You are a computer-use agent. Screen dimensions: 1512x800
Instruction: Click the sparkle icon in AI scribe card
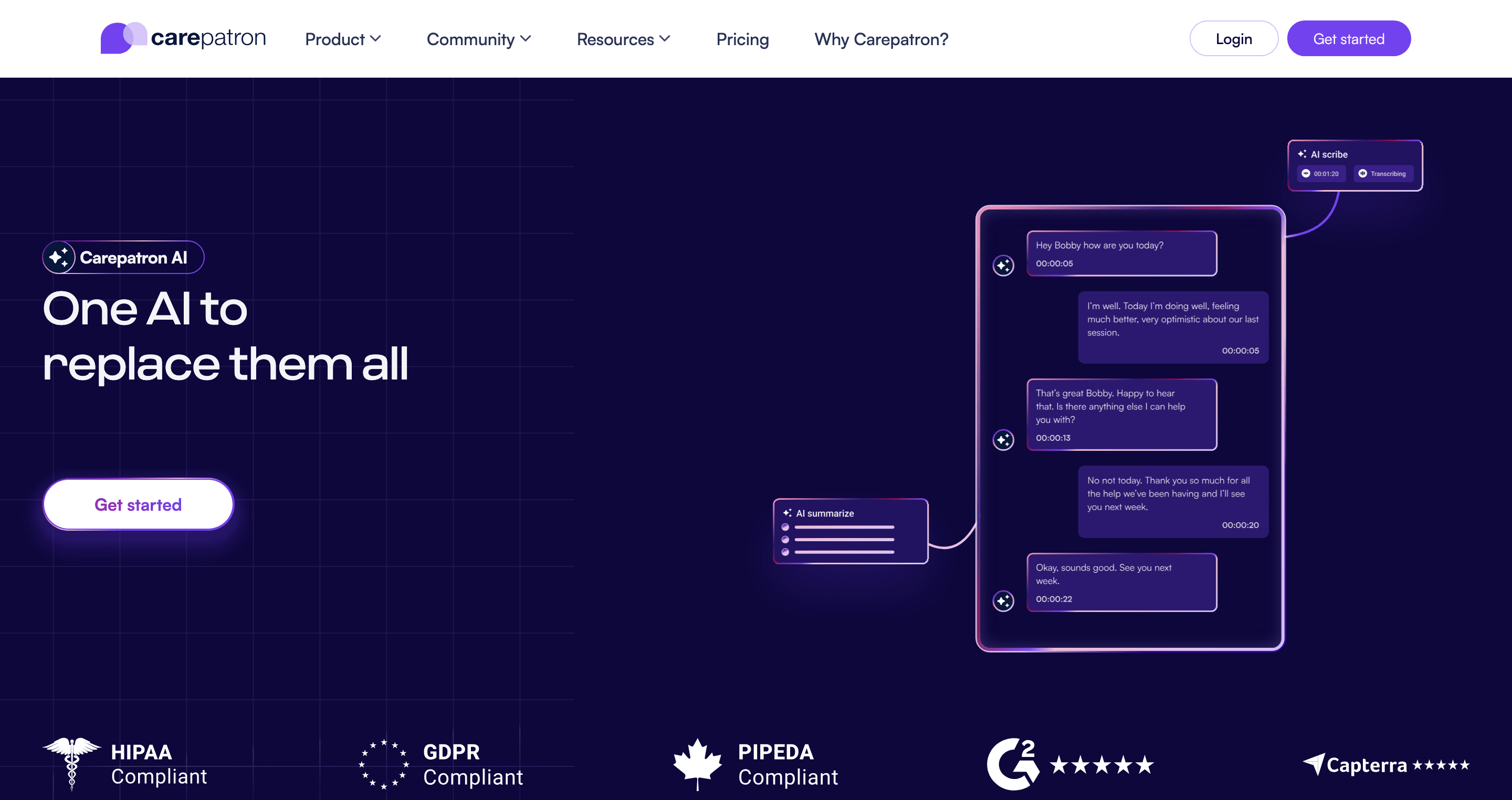1302,154
